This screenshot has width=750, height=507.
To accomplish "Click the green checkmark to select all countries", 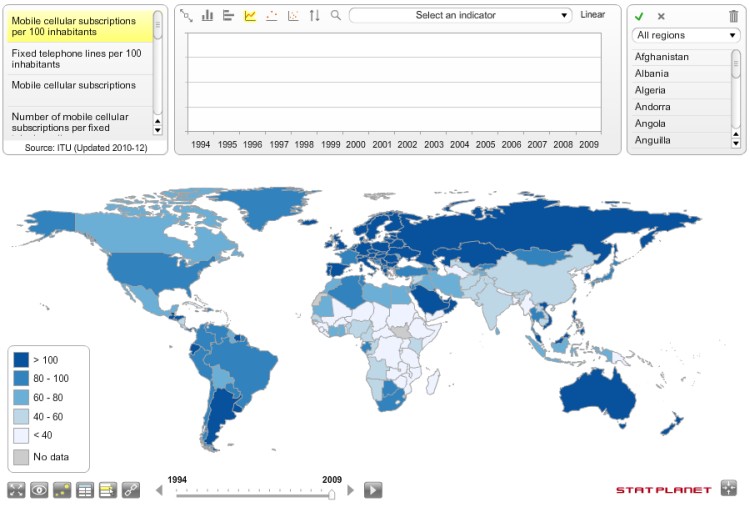I will pos(639,16).
